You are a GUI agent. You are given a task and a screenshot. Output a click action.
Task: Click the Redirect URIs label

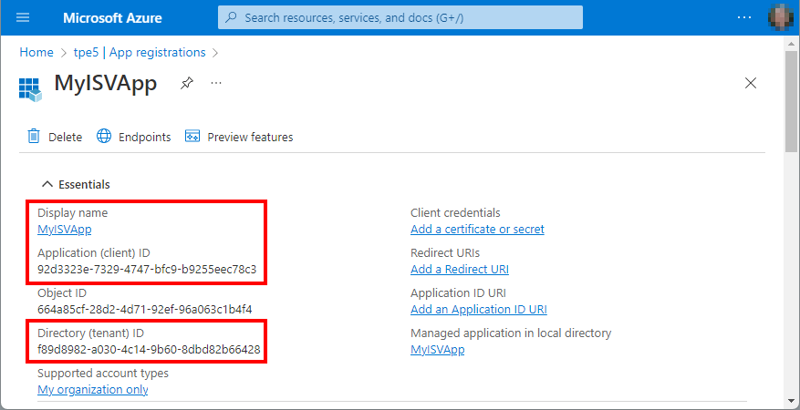pos(445,253)
